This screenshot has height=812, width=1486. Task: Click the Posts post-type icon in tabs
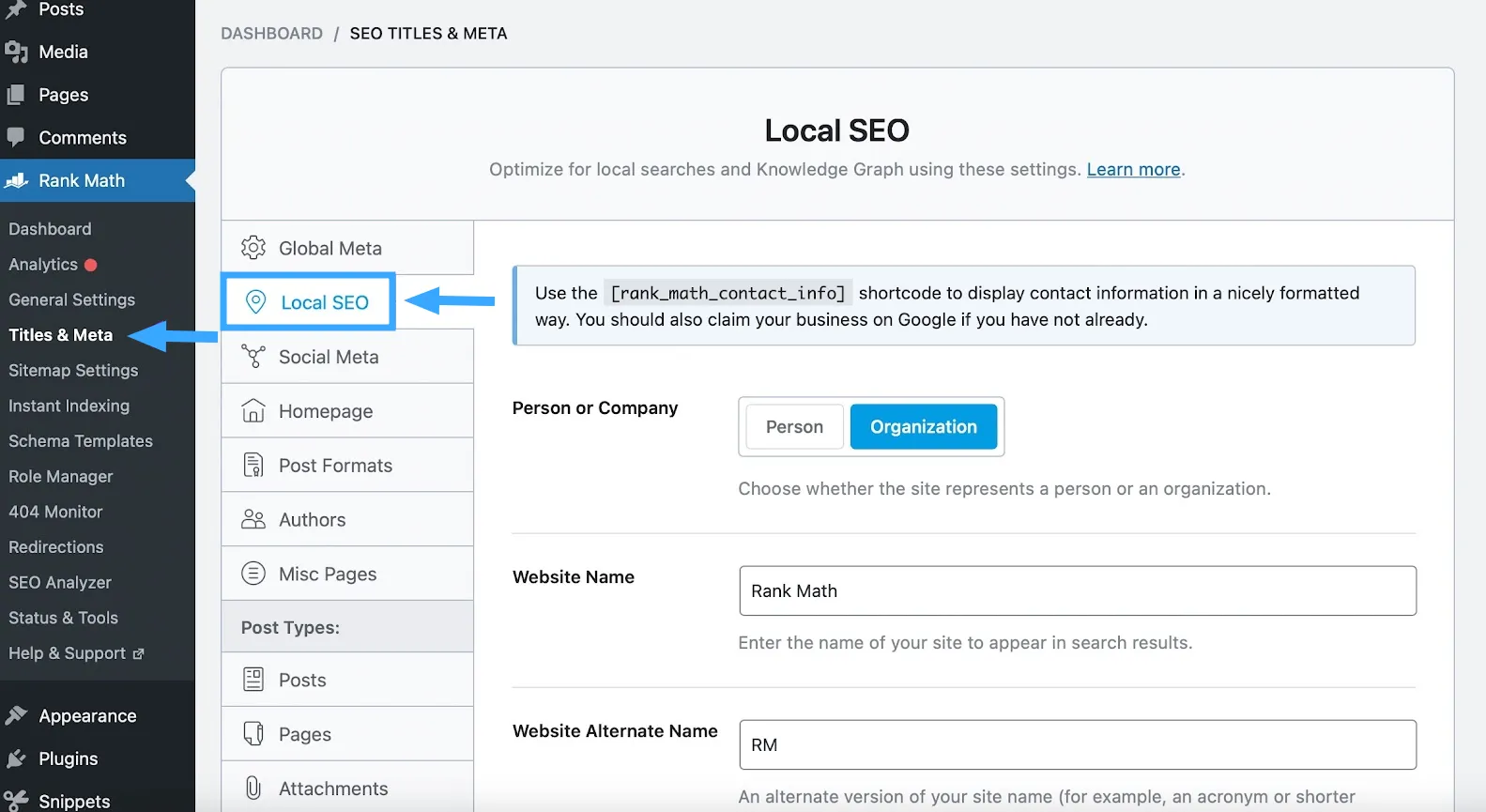253,679
